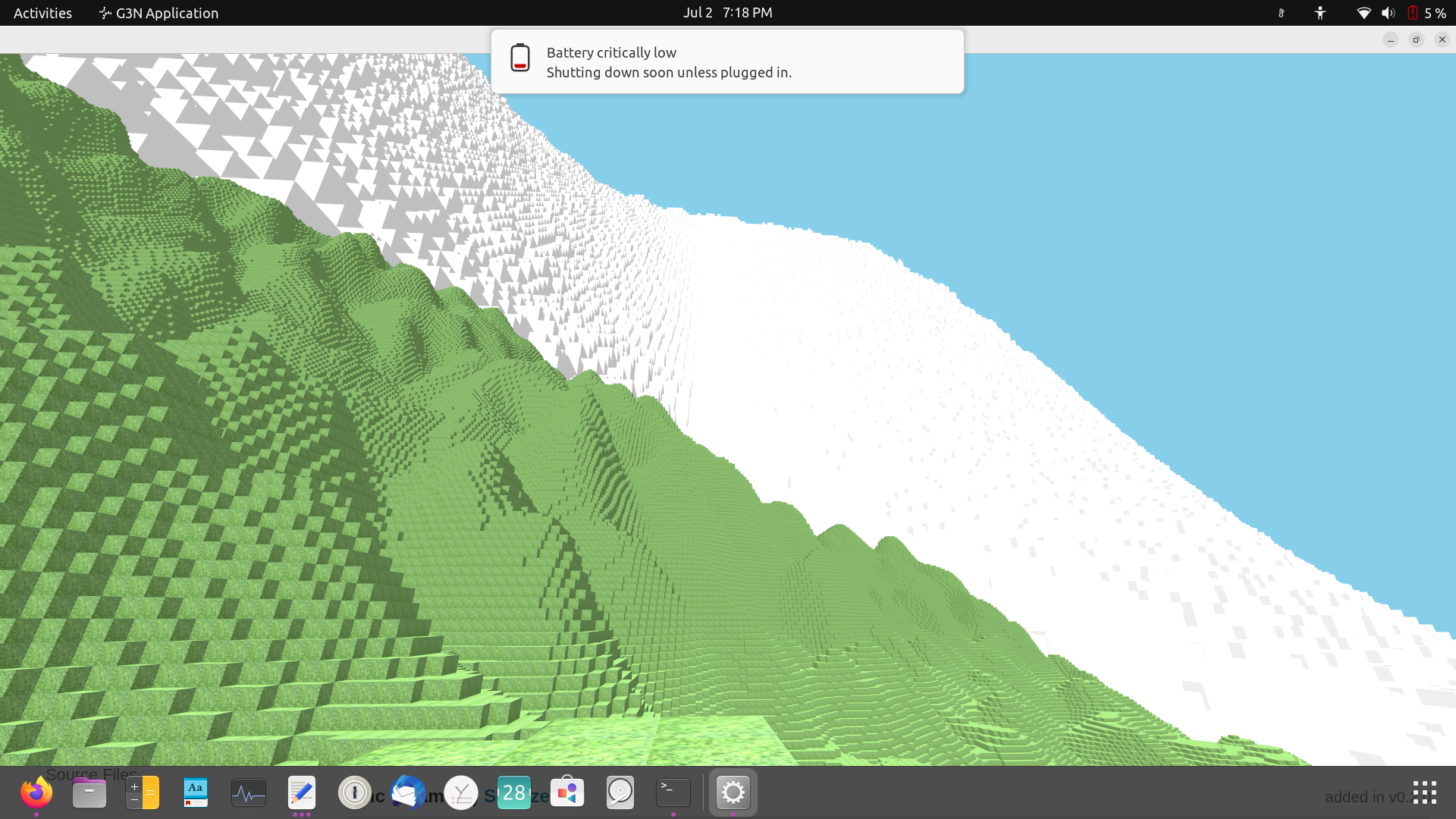Open the 1Password app icon
Viewport: 1456px width, 819px height.
tap(354, 793)
